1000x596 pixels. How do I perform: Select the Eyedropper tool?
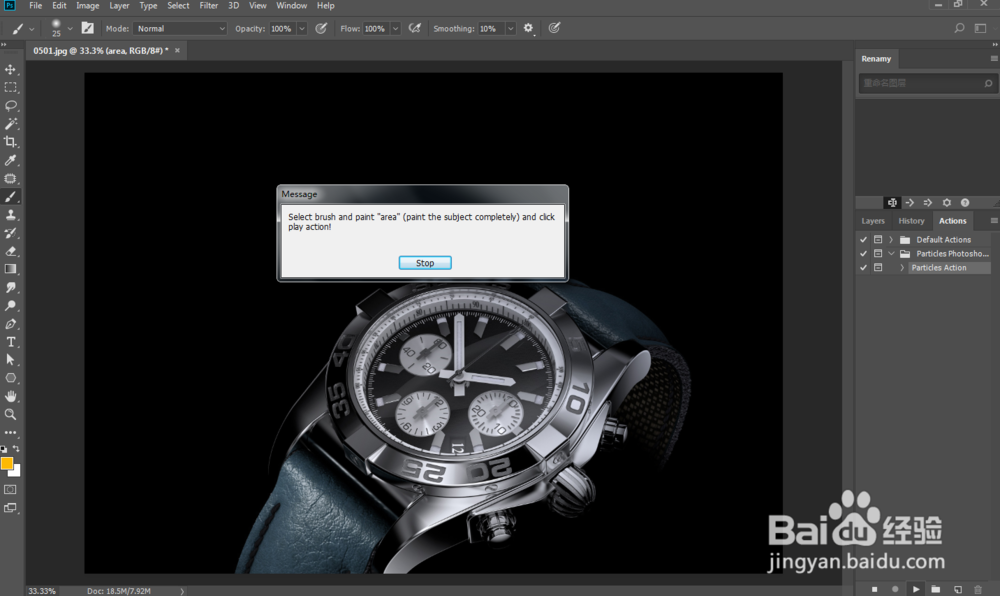tap(10, 160)
